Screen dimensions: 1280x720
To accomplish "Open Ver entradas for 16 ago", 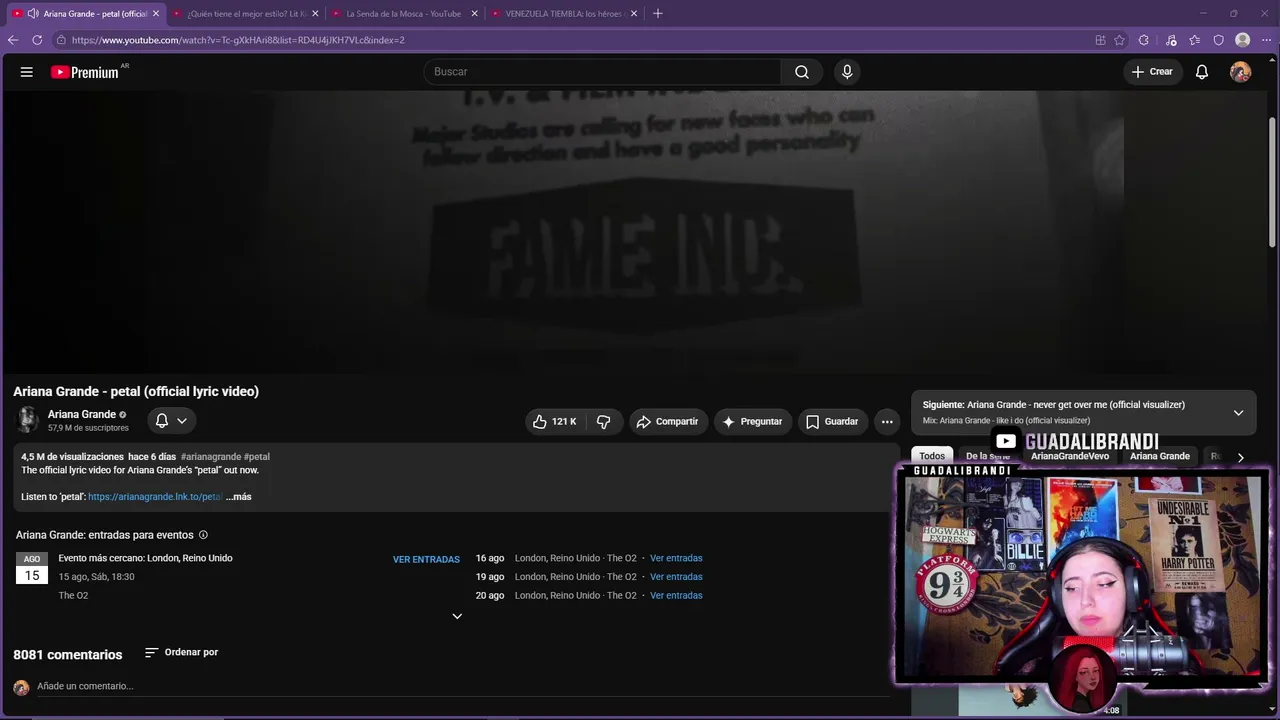I will click(676, 558).
